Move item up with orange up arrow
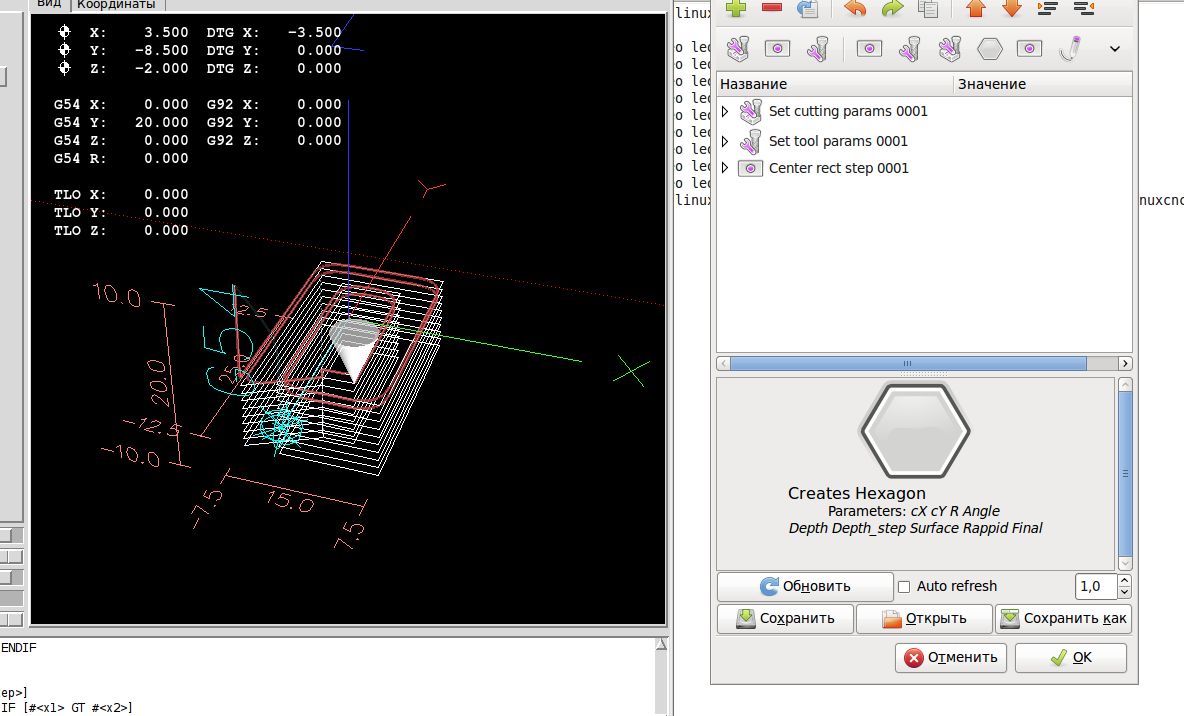1184x716 pixels. tap(976, 9)
